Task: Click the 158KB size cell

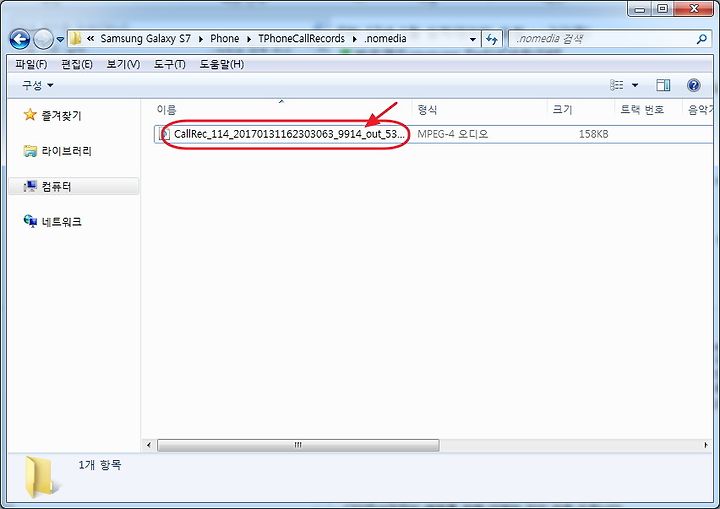Action: point(593,134)
